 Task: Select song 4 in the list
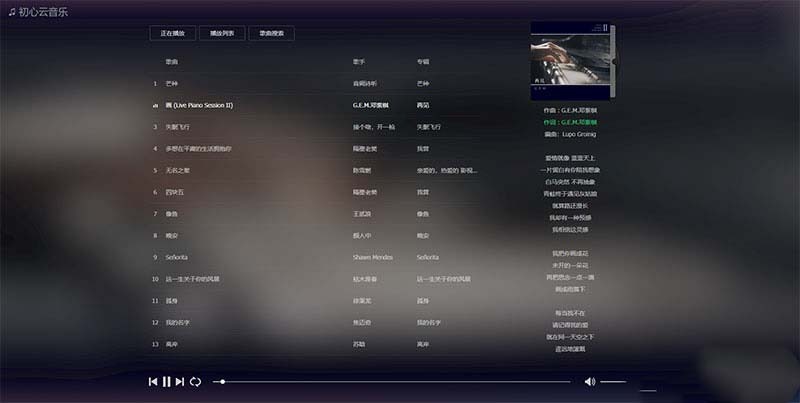click(x=198, y=149)
